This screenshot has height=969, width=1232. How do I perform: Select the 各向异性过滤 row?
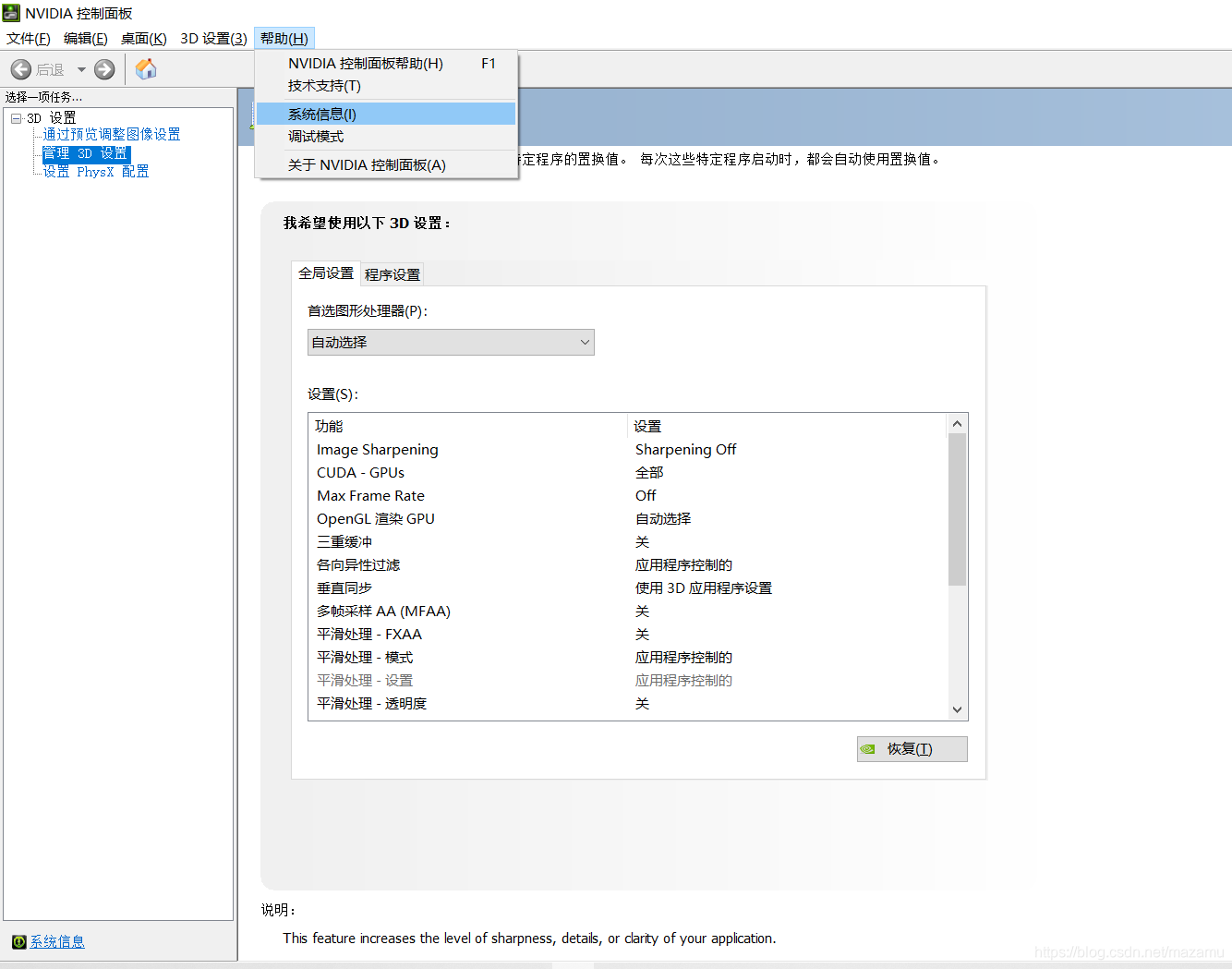coord(628,565)
